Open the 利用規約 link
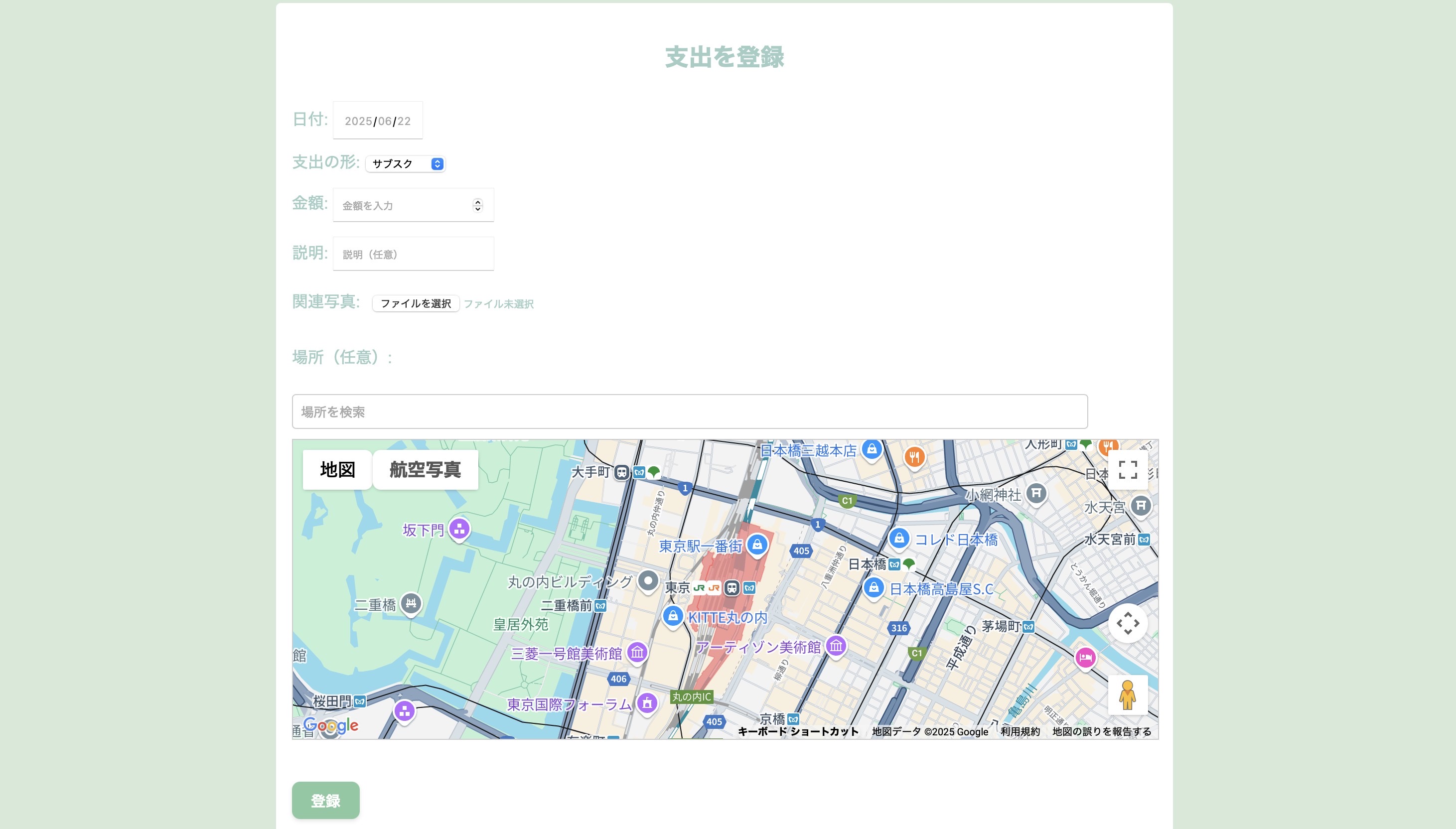Screen dimensions: 1456x829 (x=1020, y=732)
